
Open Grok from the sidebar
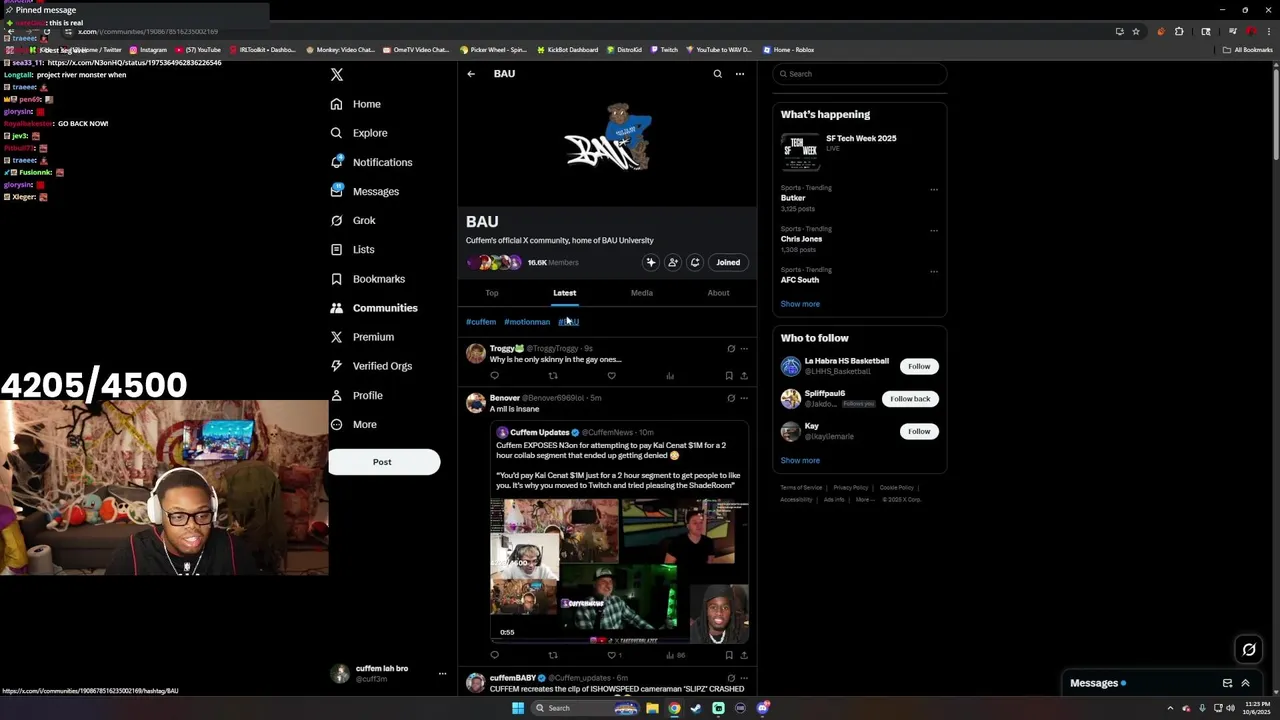(352, 220)
